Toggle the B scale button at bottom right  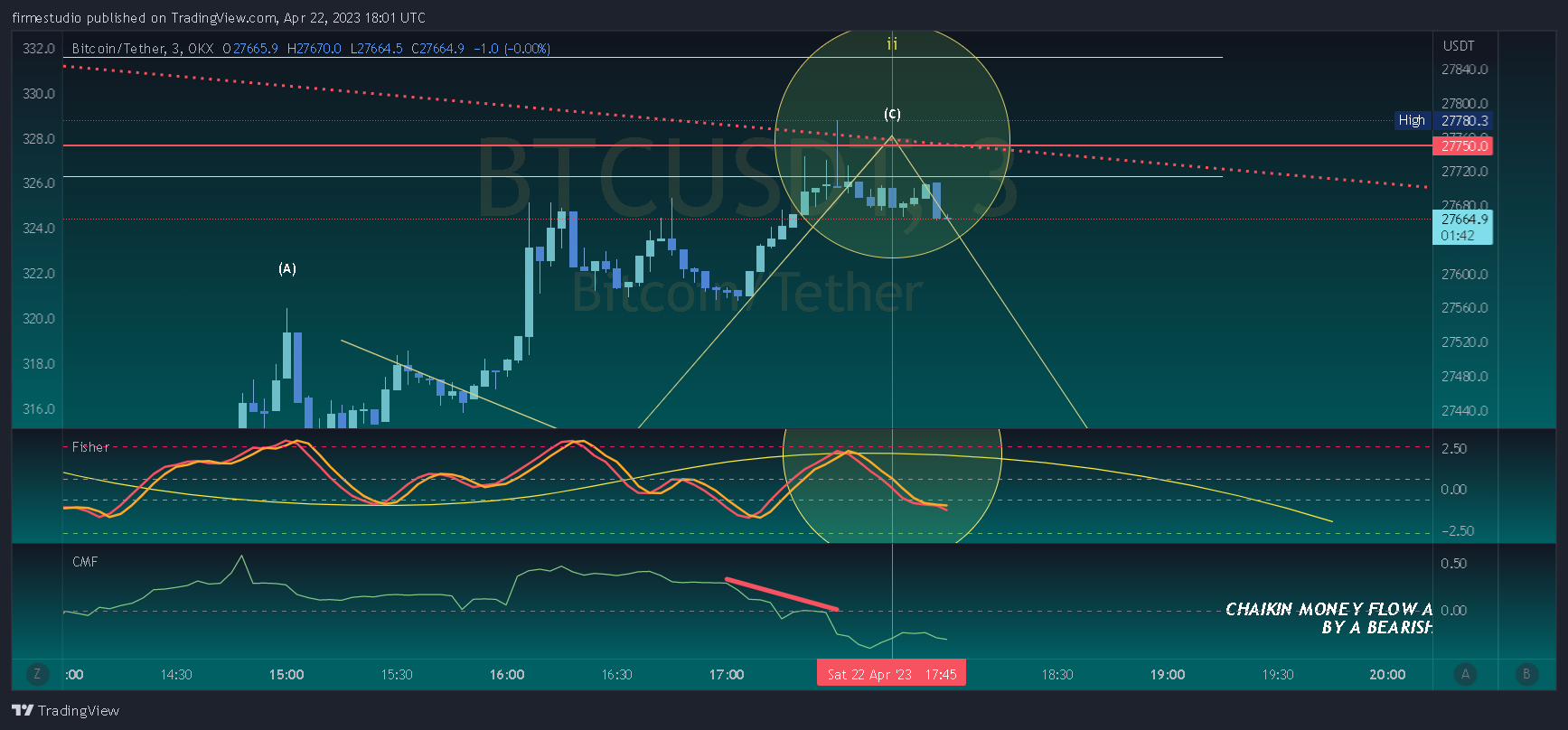click(1526, 674)
